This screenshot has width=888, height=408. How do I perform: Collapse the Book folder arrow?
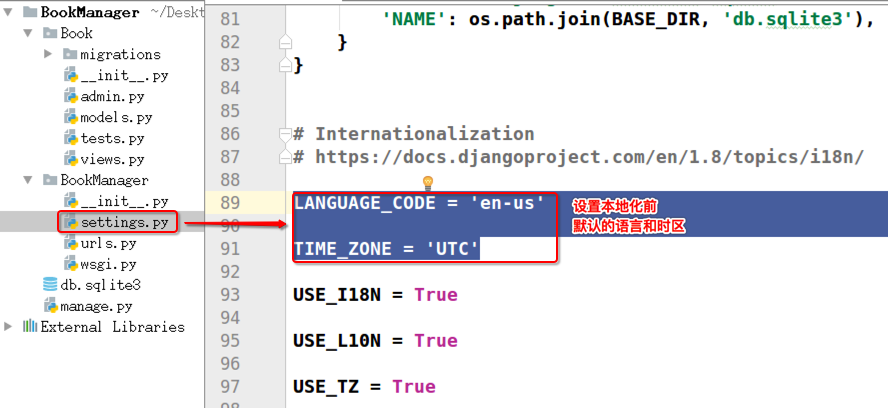tap(28, 33)
